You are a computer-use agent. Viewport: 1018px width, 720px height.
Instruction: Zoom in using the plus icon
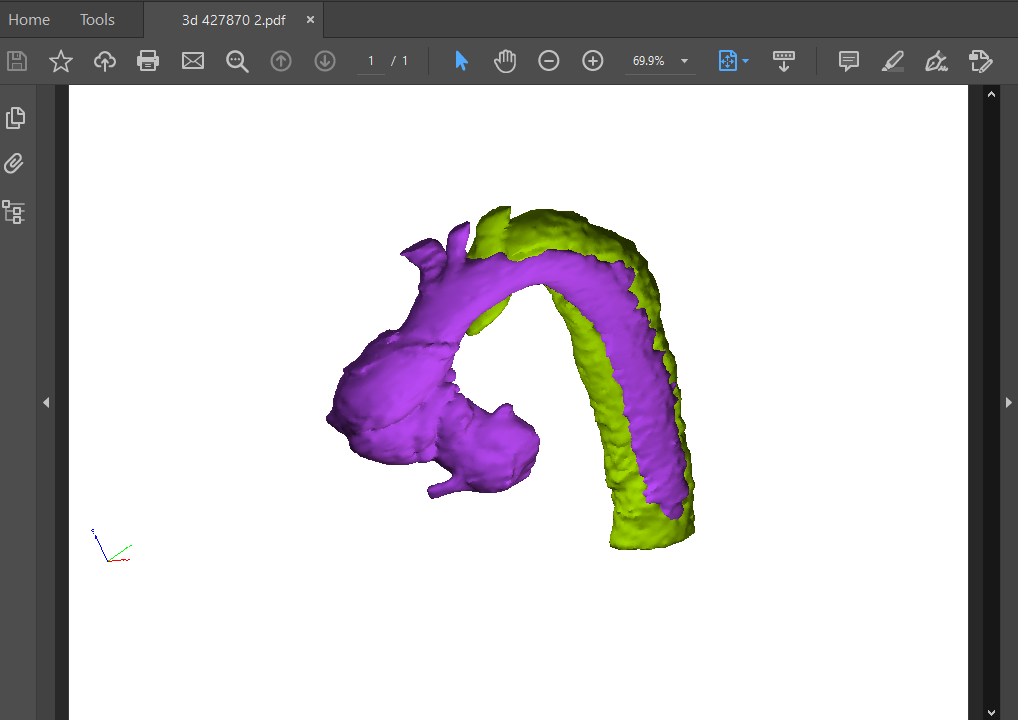(592, 61)
